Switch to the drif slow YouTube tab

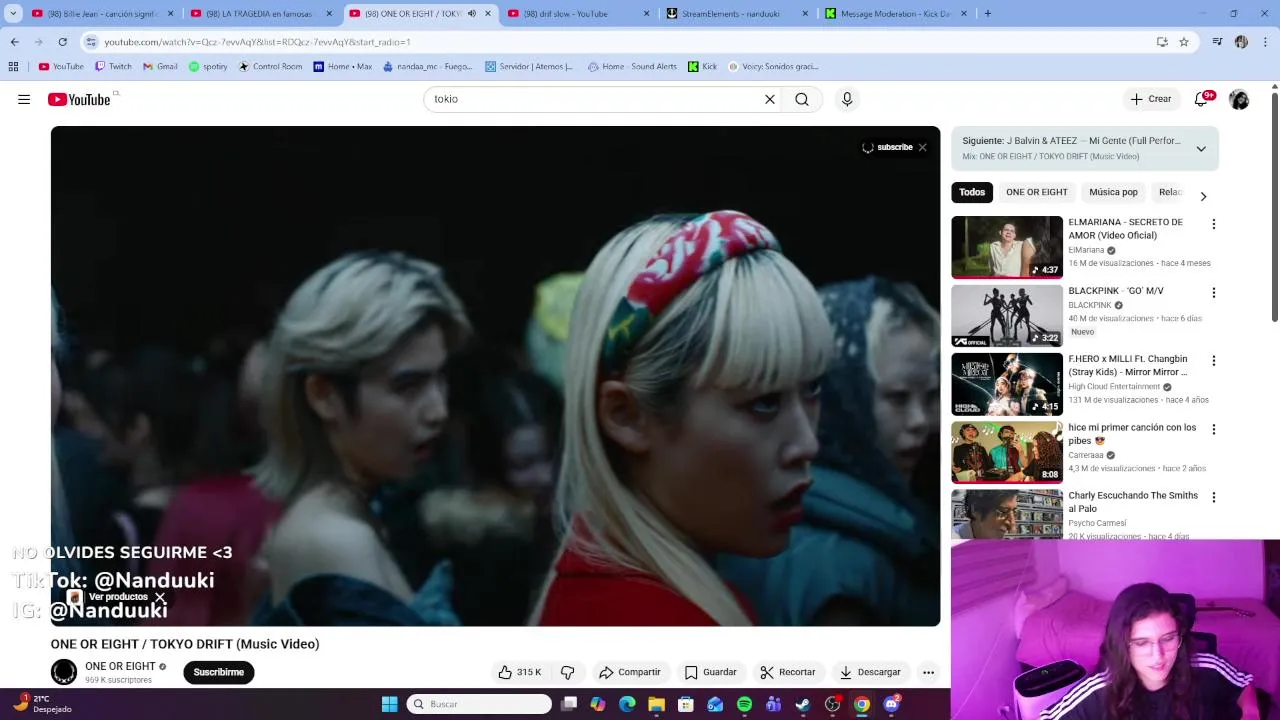(578, 14)
